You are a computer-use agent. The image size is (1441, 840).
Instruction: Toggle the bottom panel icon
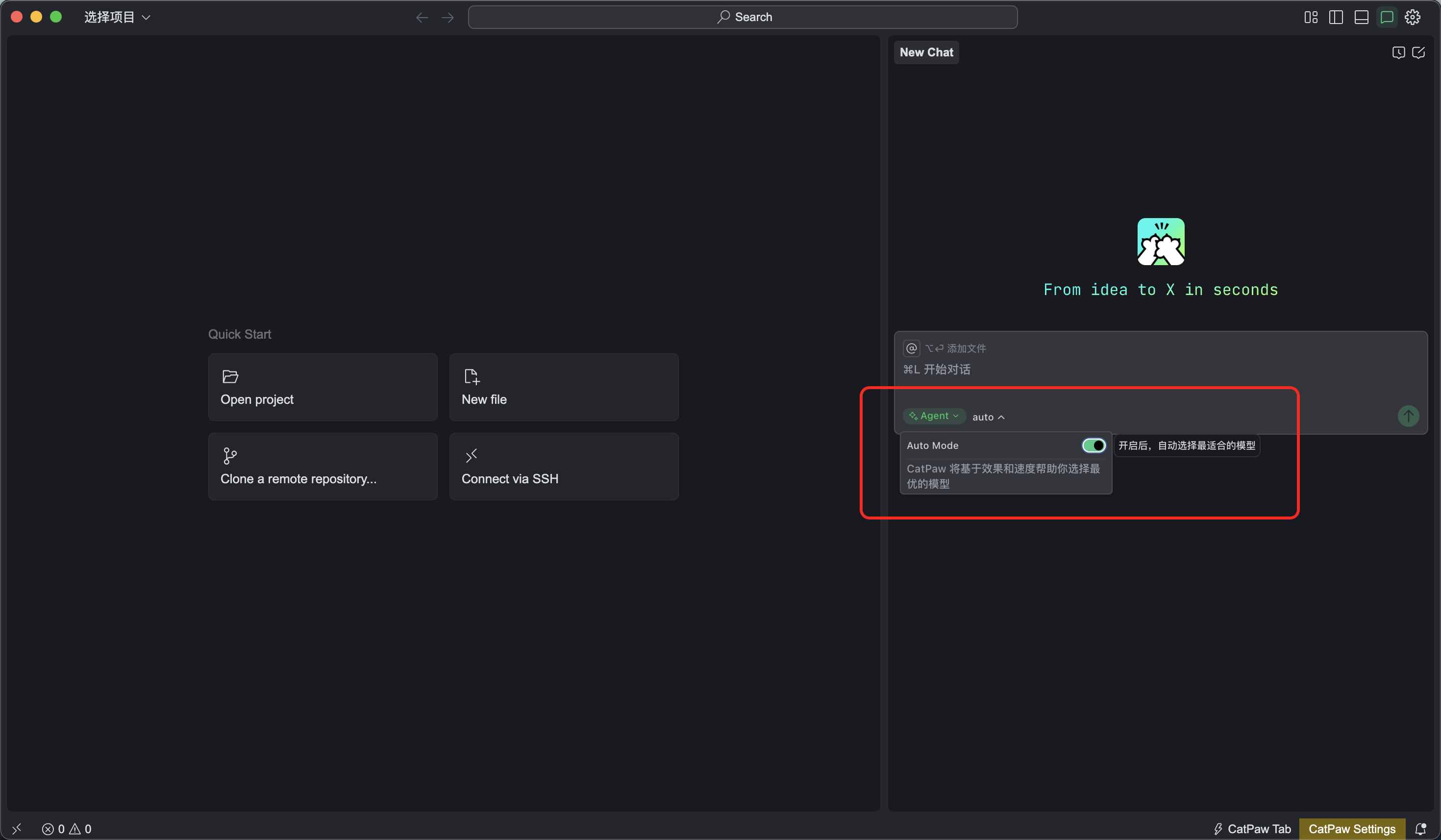1361,17
